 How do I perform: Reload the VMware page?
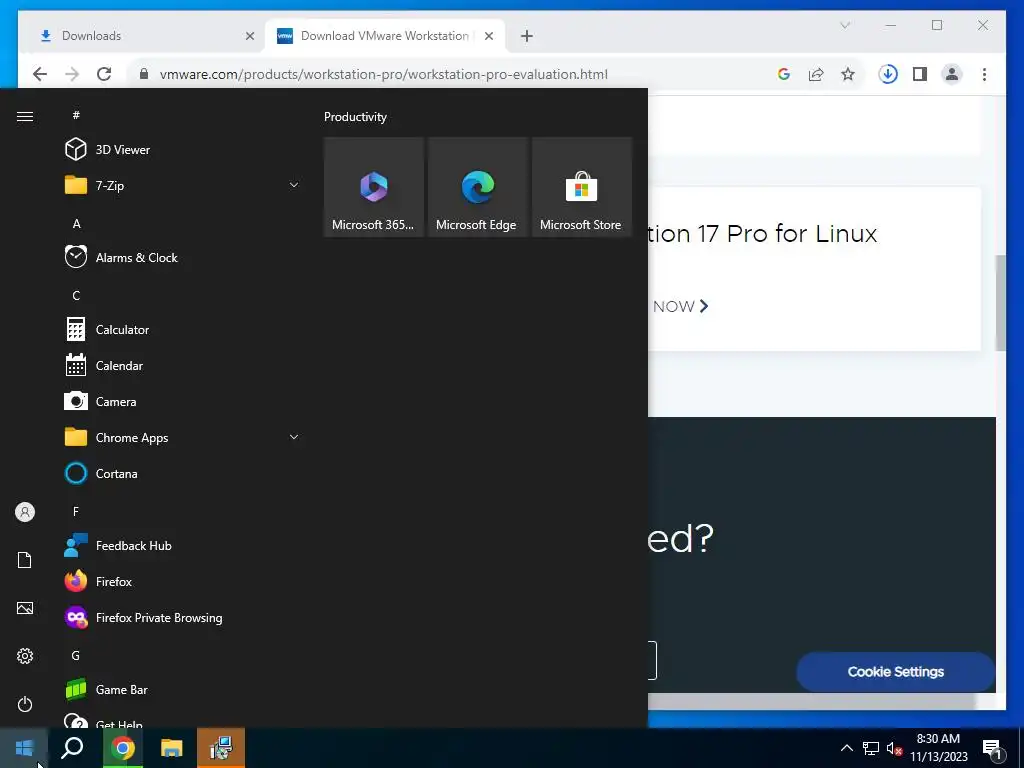point(104,74)
